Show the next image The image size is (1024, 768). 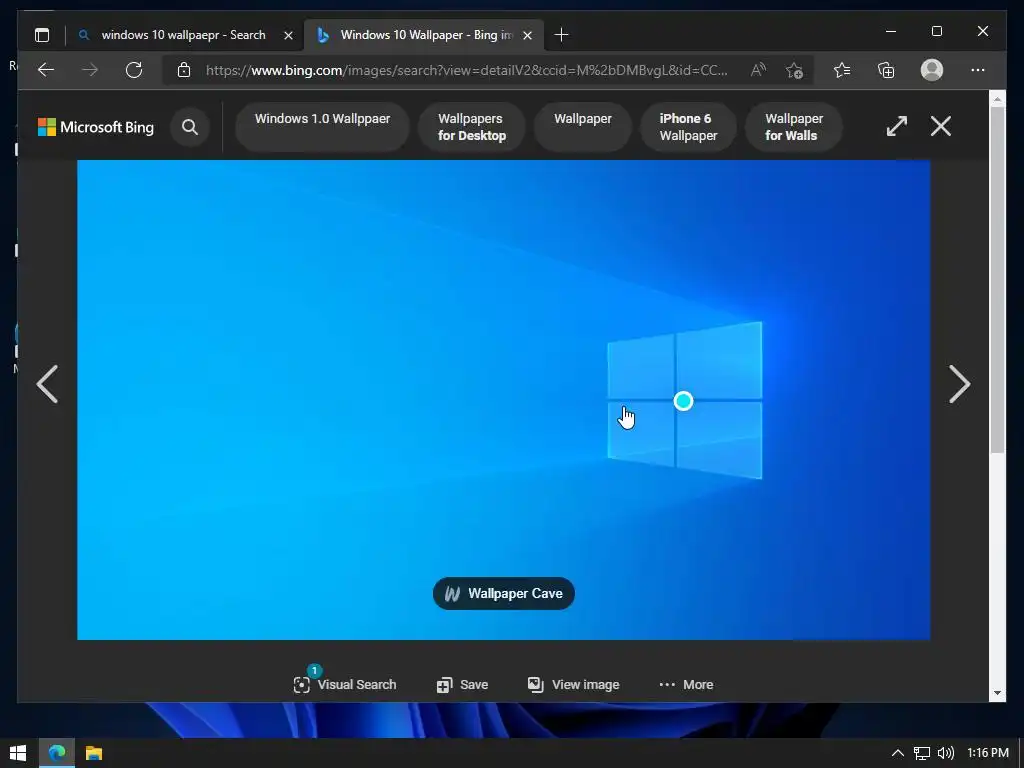click(x=959, y=384)
